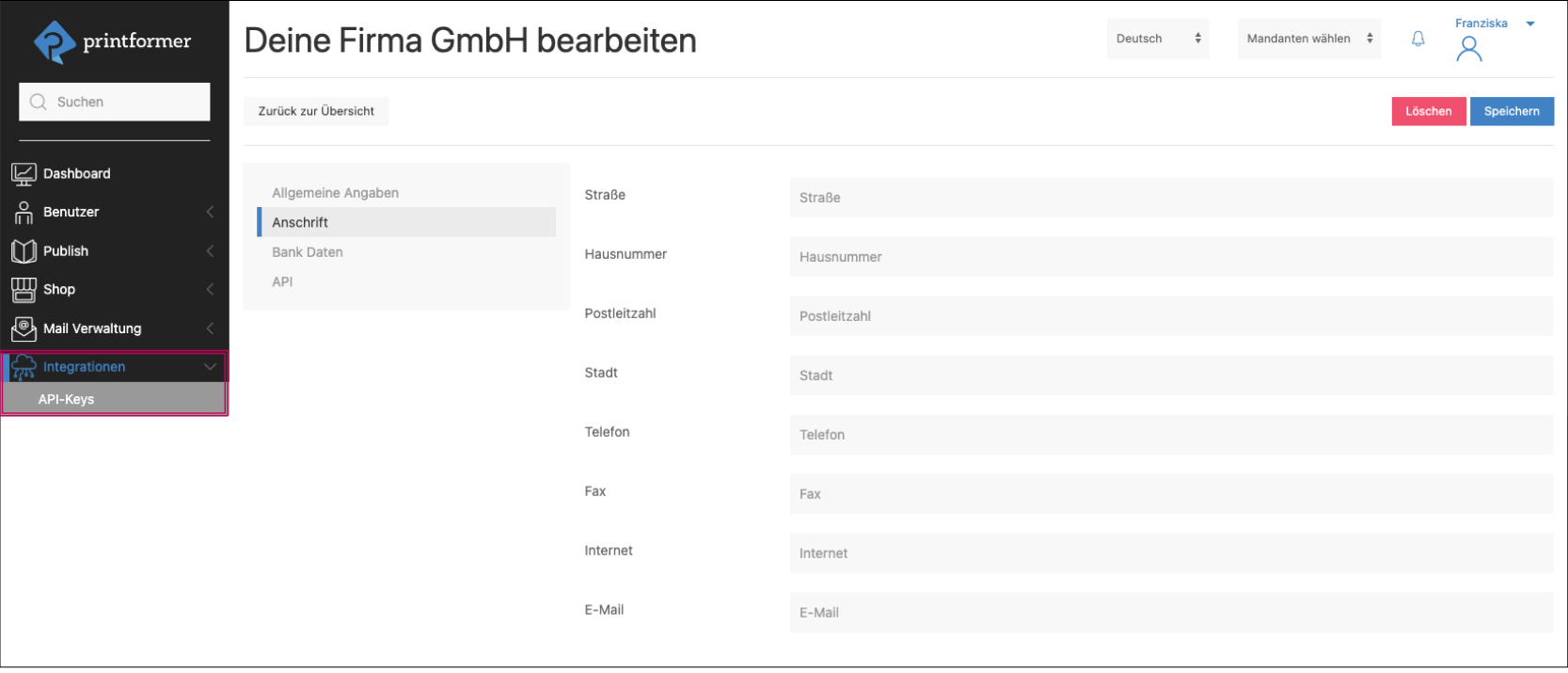Focus the Postleitzahl input field
The height and width of the screenshot is (673, 1568).
pyautogui.click(x=1170, y=316)
